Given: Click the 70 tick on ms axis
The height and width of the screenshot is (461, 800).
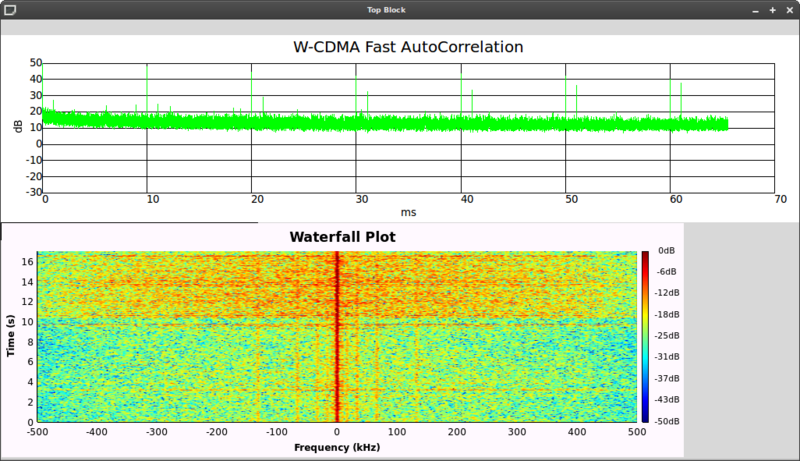Looking at the screenshot, I should coord(775,199).
